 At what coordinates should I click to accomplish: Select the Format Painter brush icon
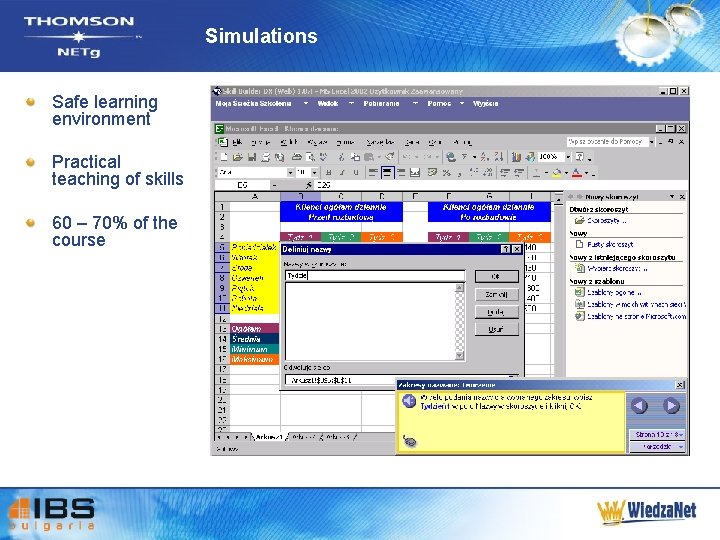[390, 157]
